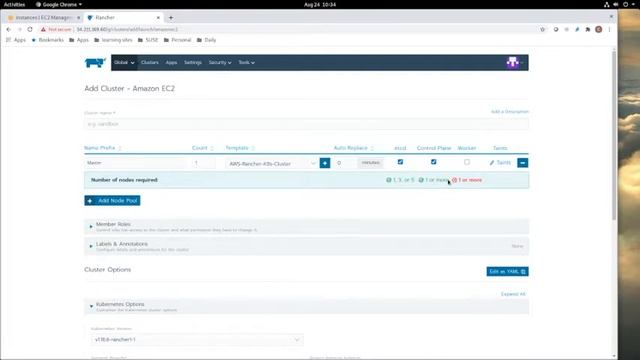
Task: Click the Cluster Name input field
Action: [307, 124]
